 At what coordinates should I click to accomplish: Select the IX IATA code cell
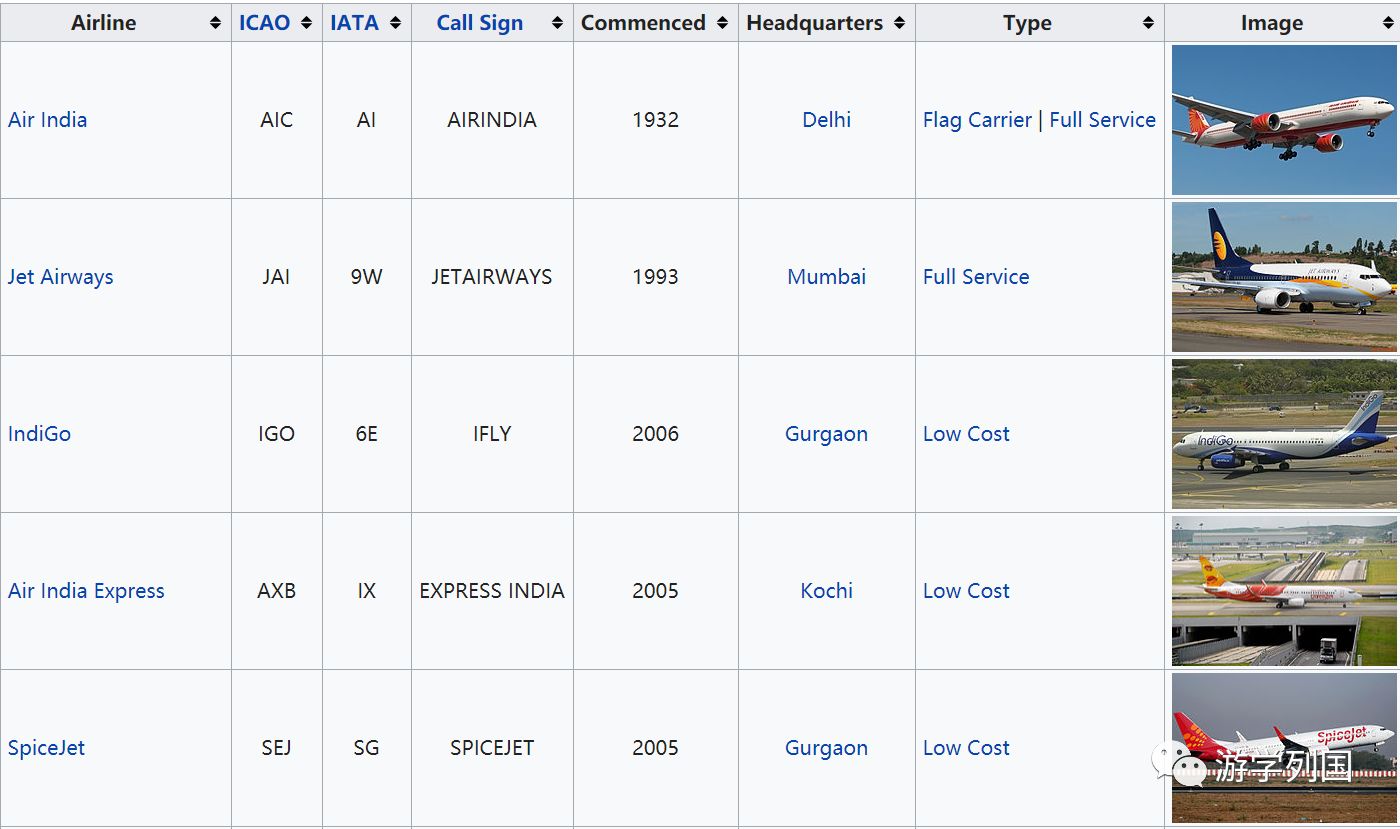[x=366, y=591]
